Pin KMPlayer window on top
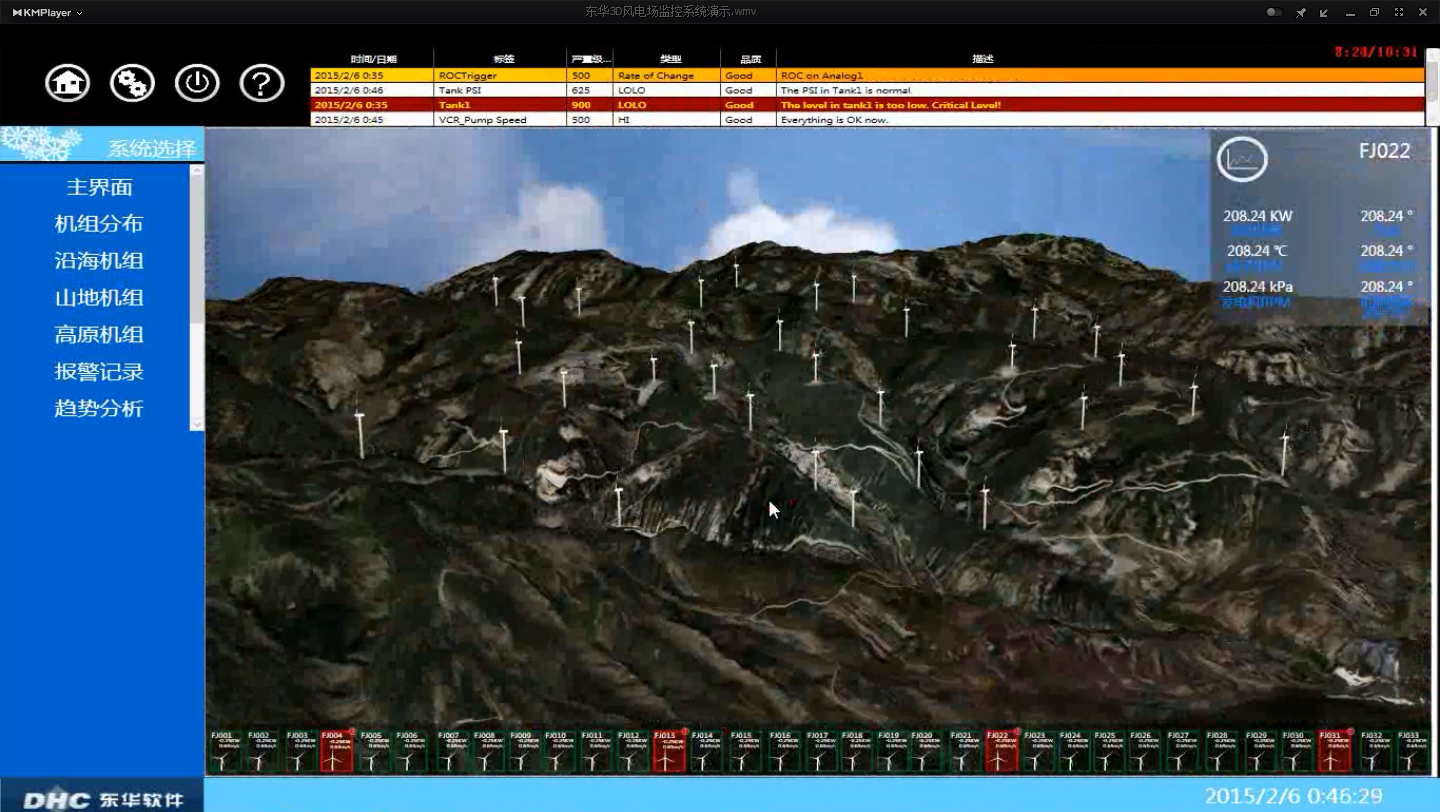 pyautogui.click(x=1301, y=13)
